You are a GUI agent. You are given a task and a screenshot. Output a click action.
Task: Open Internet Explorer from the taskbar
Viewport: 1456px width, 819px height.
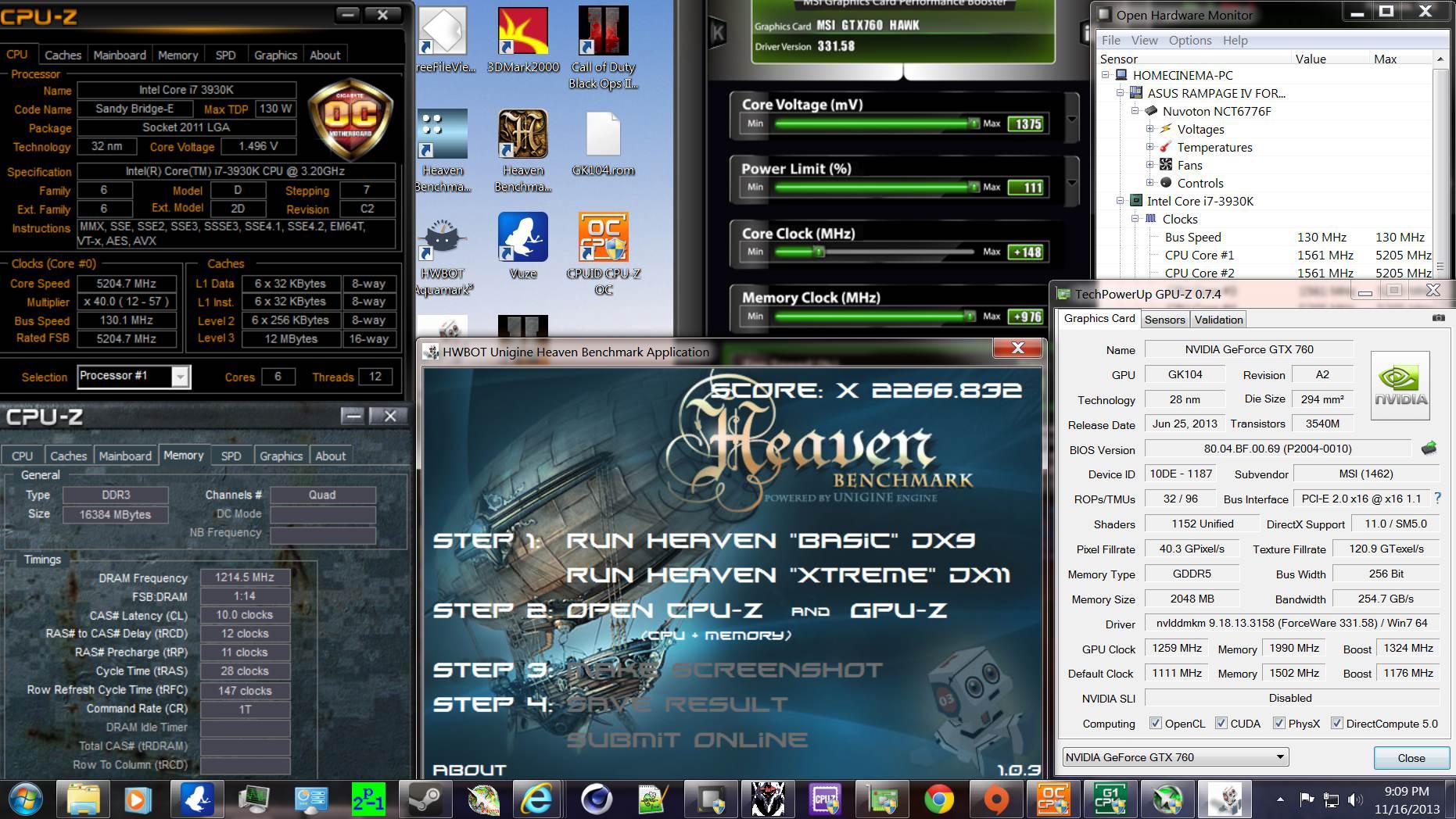[537, 799]
